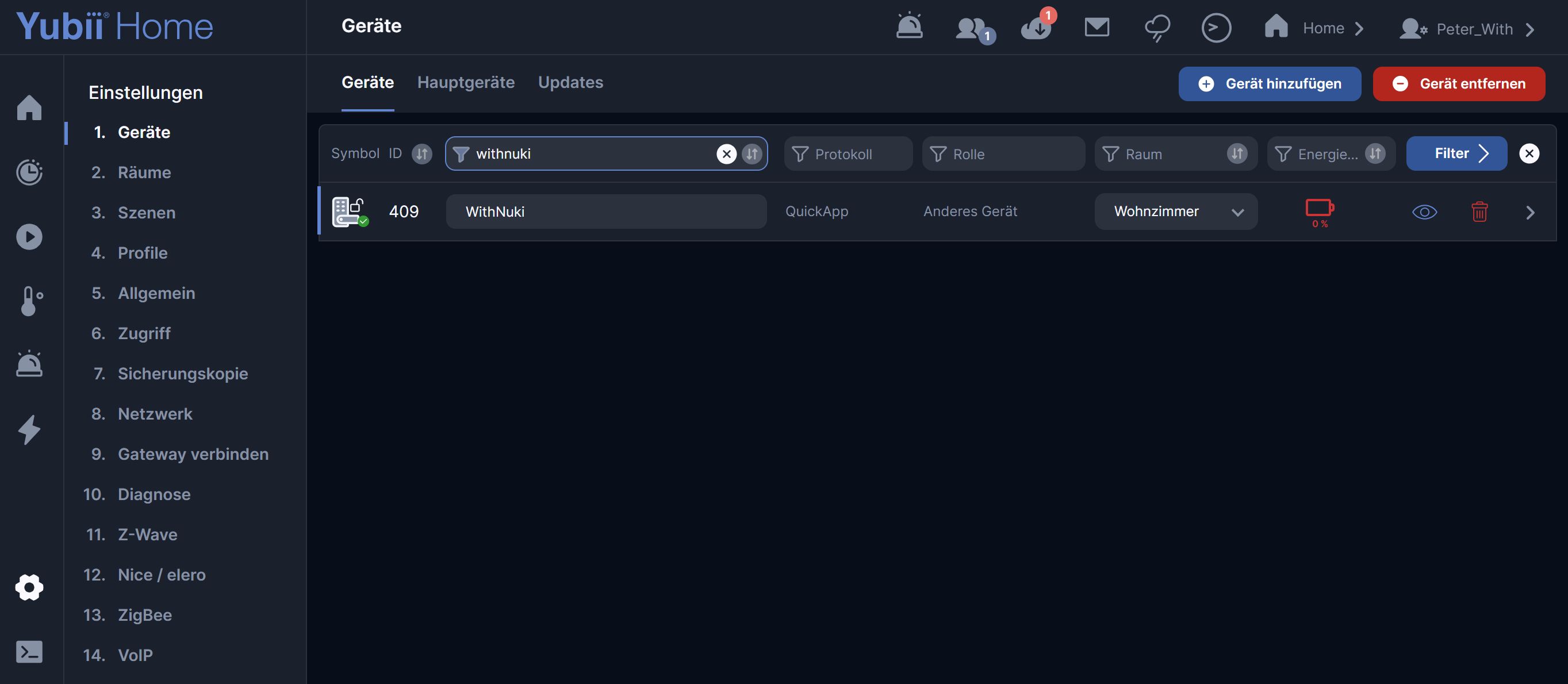The image size is (1568, 684).
Task: Open the console terminal icon in sidebar
Action: coord(29,652)
